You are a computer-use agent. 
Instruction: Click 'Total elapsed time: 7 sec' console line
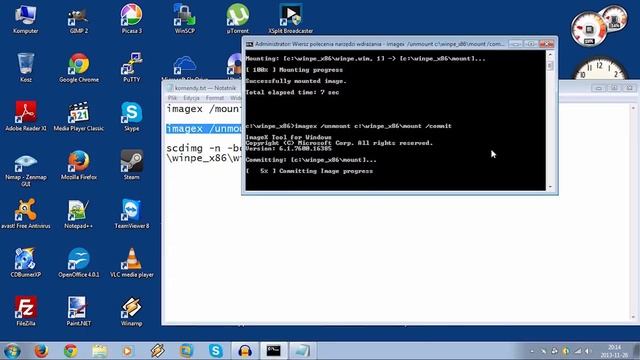tap(292, 92)
